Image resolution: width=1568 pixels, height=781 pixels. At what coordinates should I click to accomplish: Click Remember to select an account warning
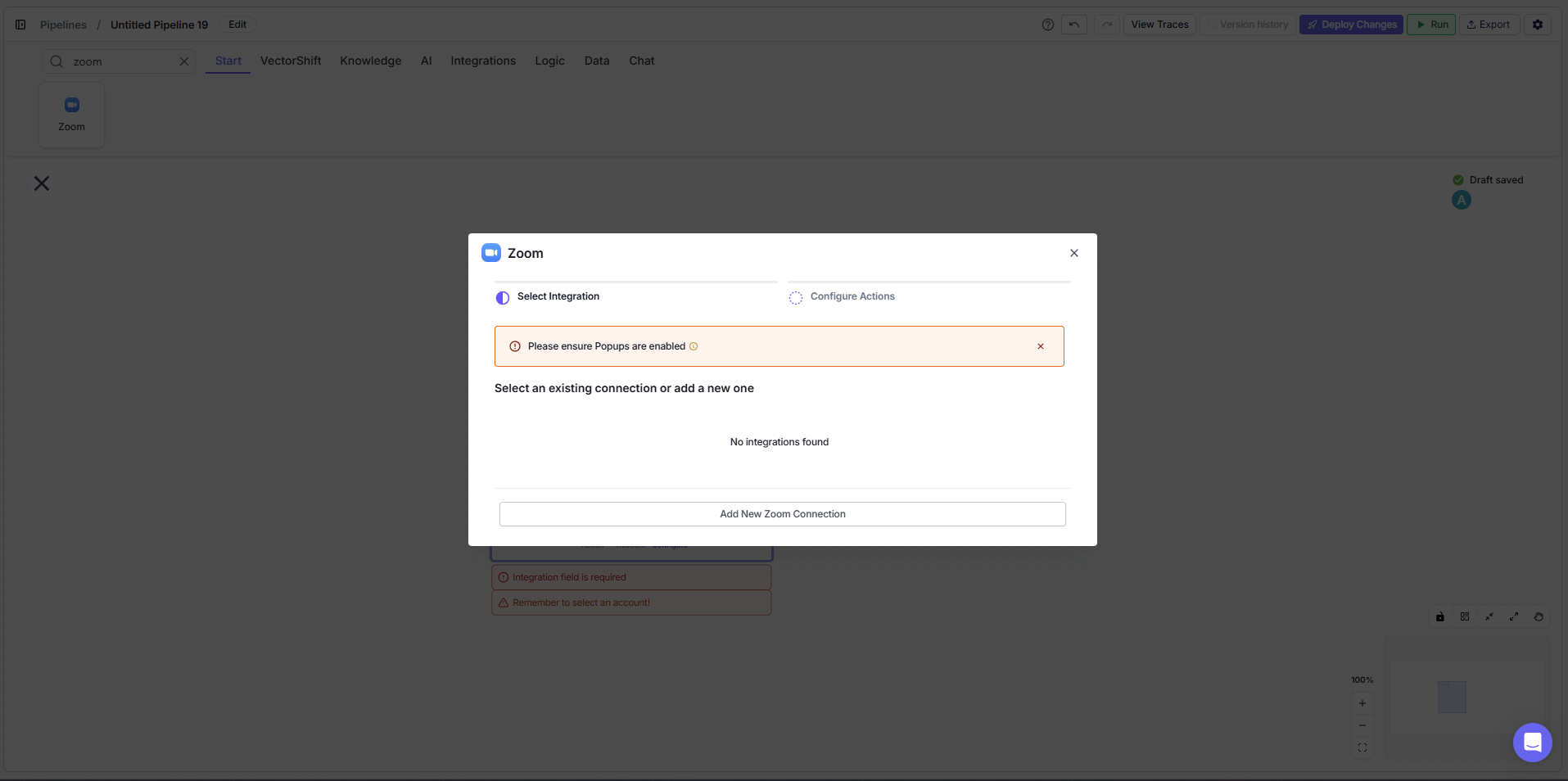coord(631,603)
